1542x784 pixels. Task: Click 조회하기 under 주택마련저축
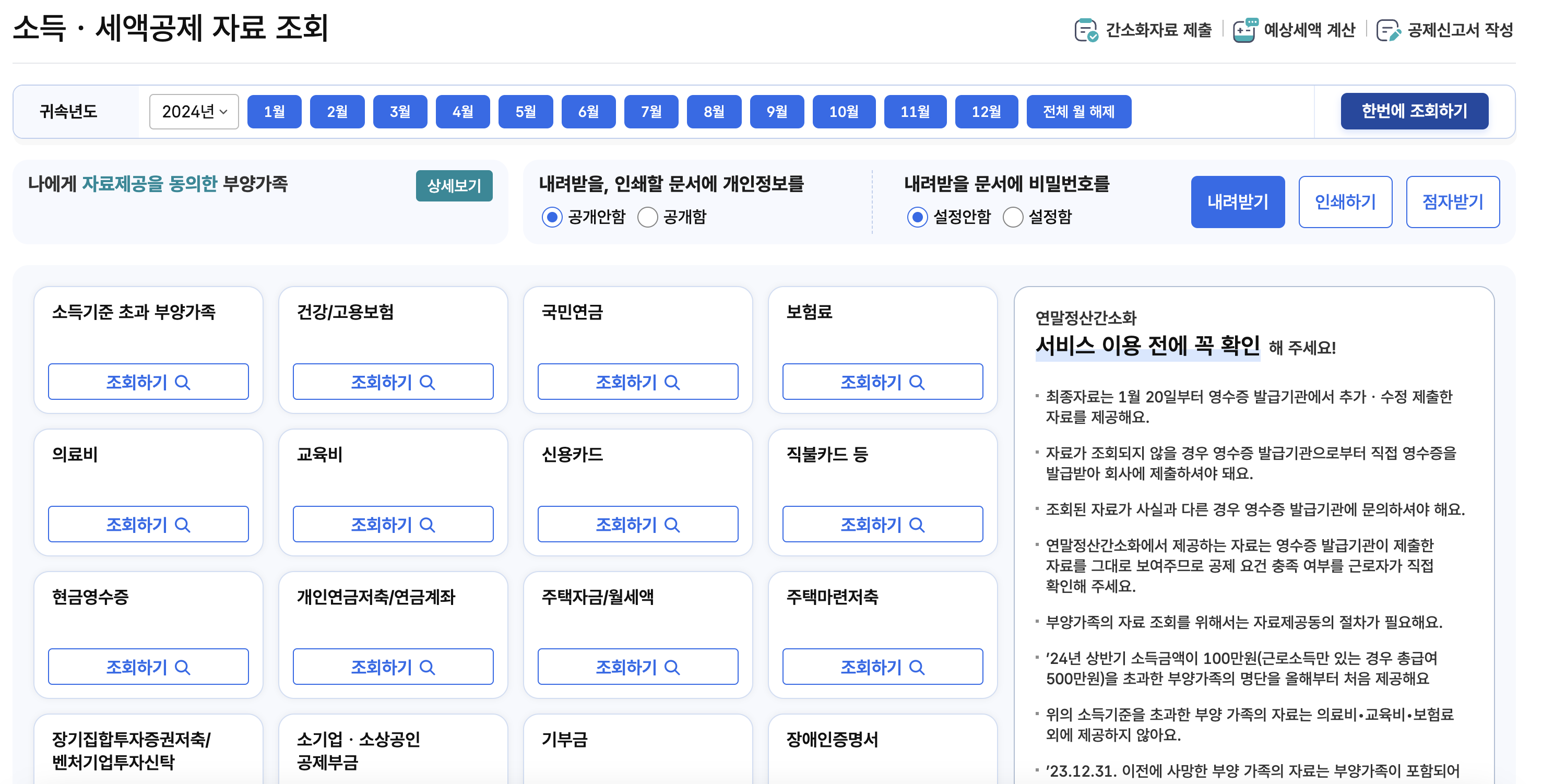pos(883,667)
